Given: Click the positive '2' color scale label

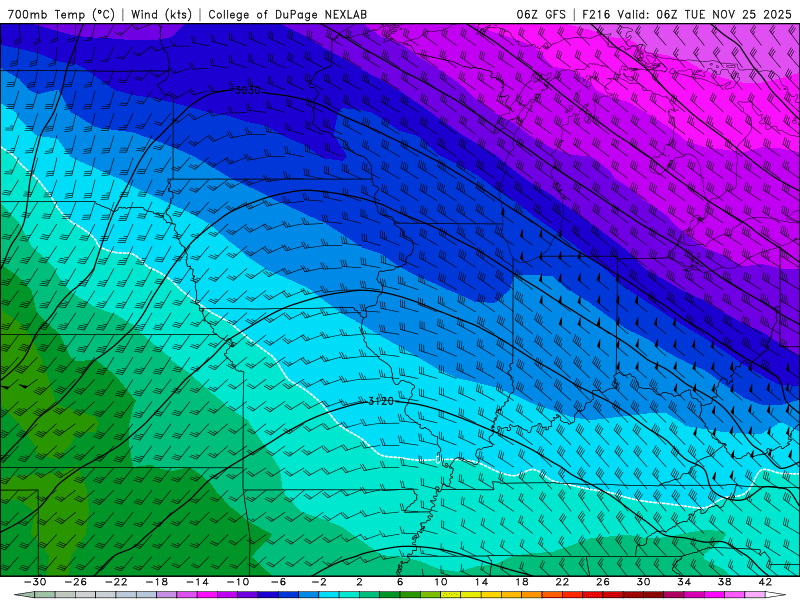Looking at the screenshot, I should [359, 582].
